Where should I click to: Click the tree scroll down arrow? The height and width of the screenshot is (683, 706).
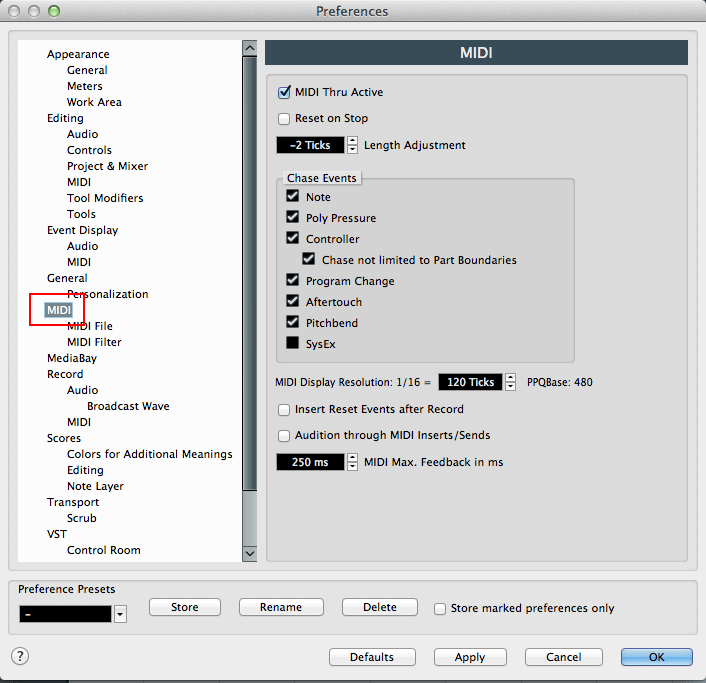pos(249,554)
